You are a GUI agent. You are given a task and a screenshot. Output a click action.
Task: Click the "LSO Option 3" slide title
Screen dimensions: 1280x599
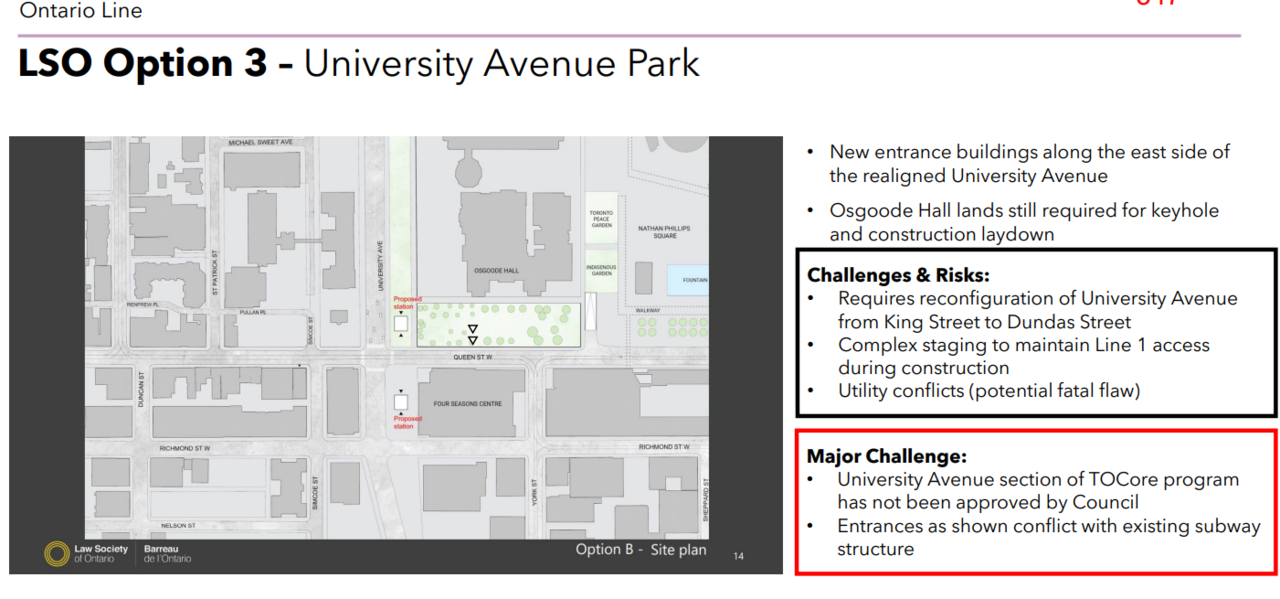(143, 64)
